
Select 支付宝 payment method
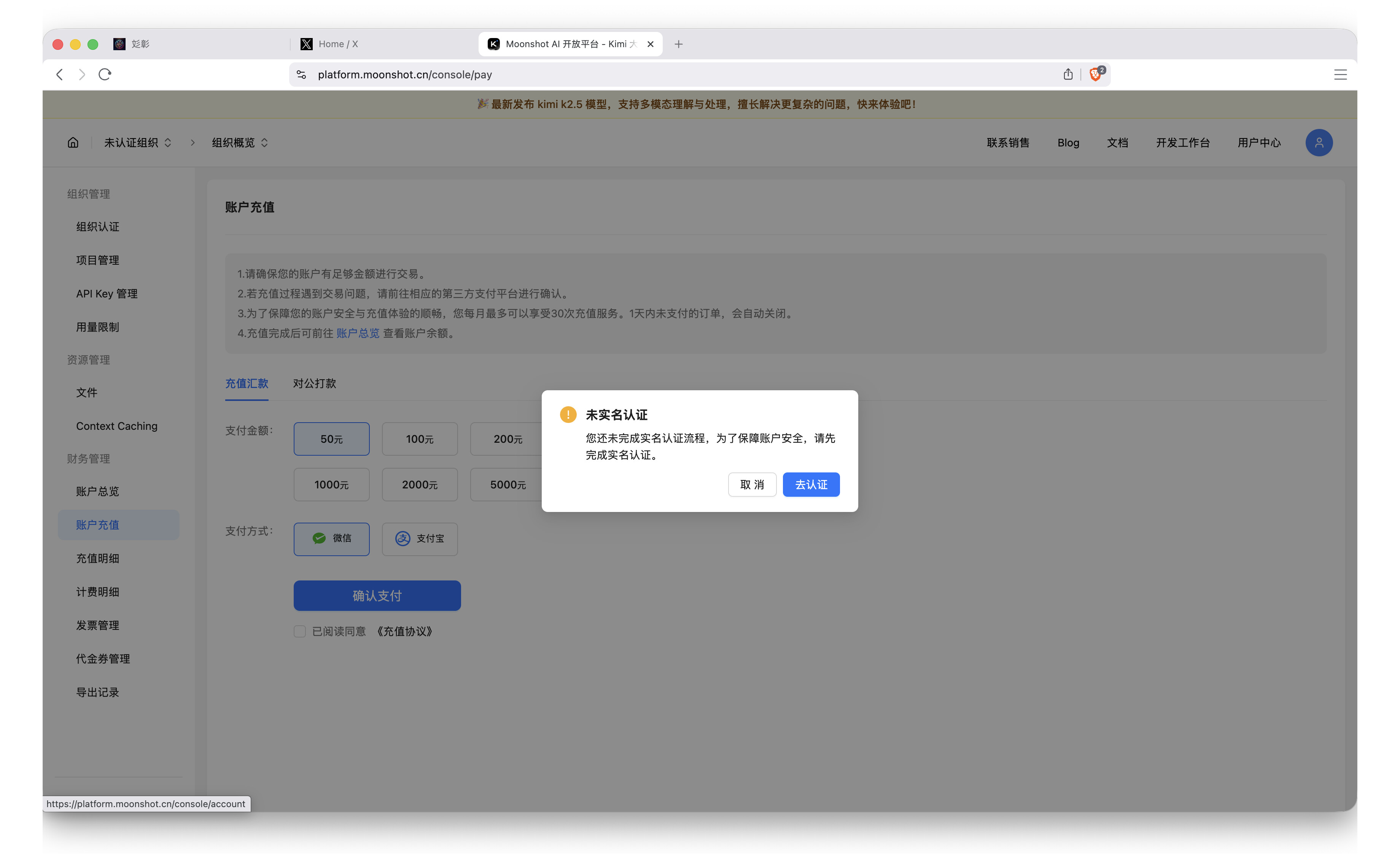pyautogui.click(x=420, y=539)
